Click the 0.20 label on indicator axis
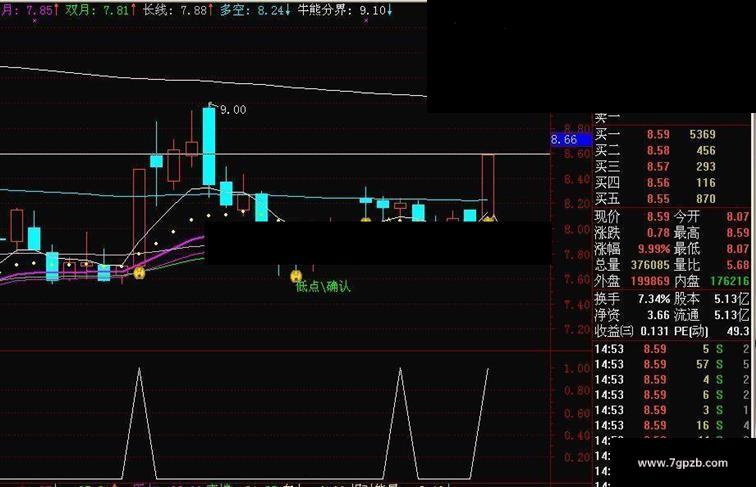This screenshot has width=756, height=487. click(x=577, y=457)
